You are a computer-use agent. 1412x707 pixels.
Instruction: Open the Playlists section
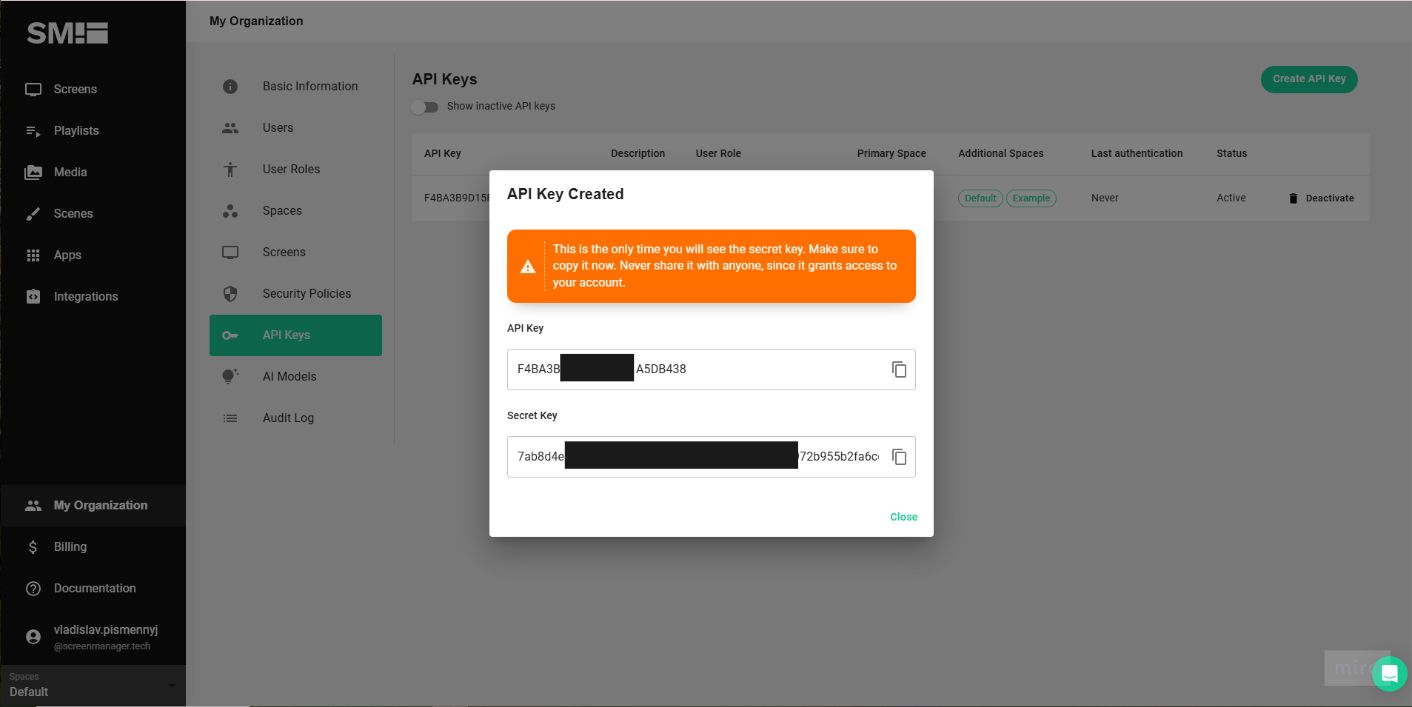point(34,130)
